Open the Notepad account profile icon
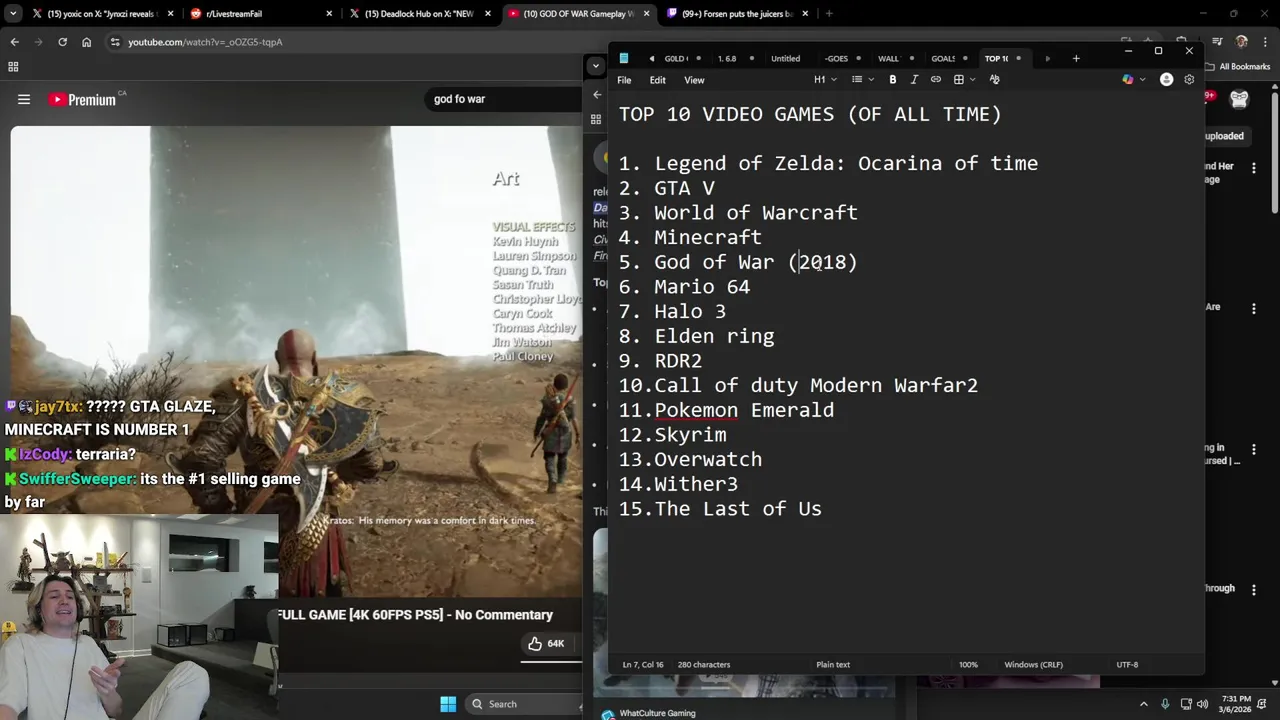Viewport: 1280px width, 720px height. pos(1166,80)
